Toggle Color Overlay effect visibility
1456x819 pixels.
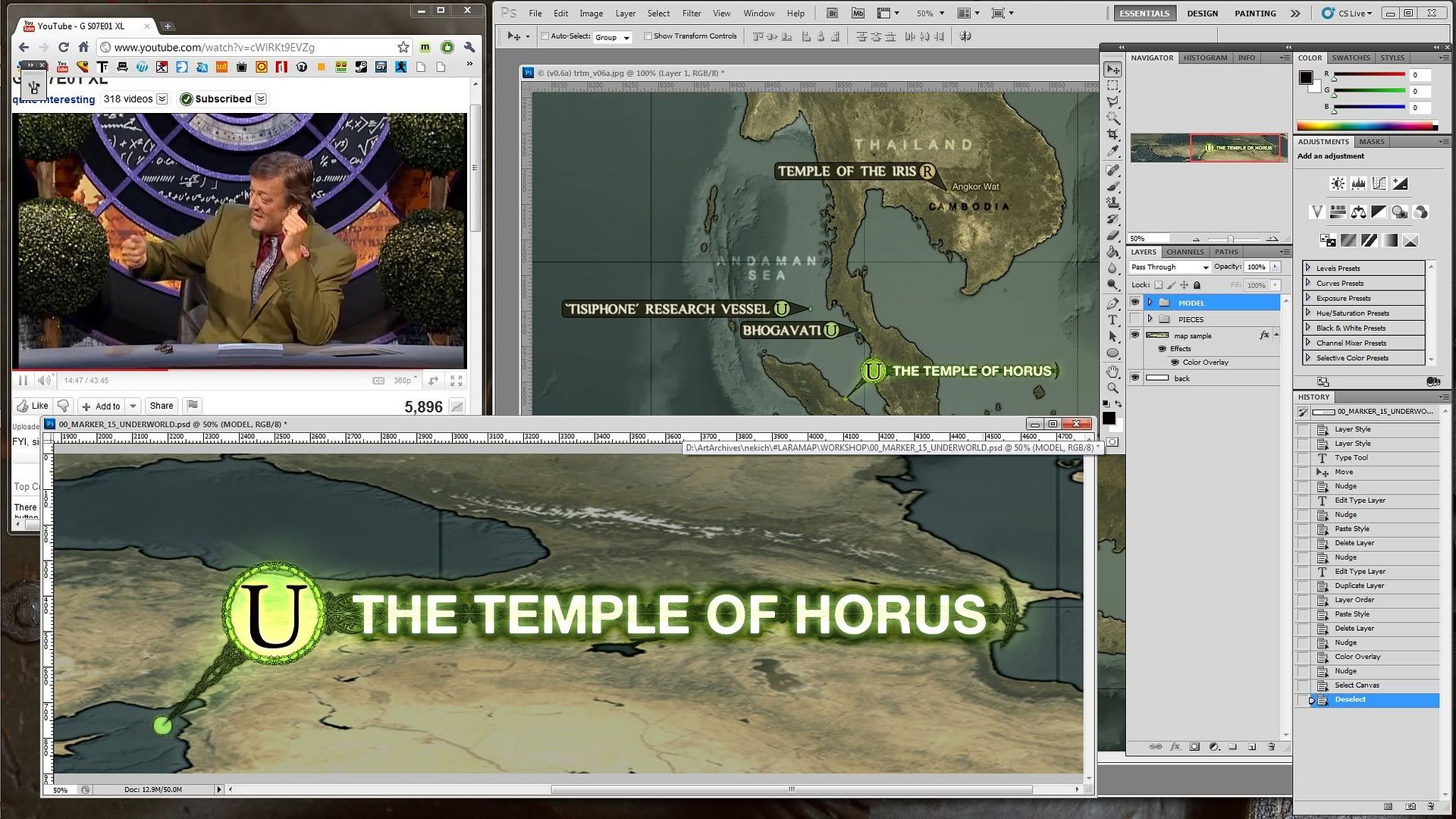(x=1175, y=362)
